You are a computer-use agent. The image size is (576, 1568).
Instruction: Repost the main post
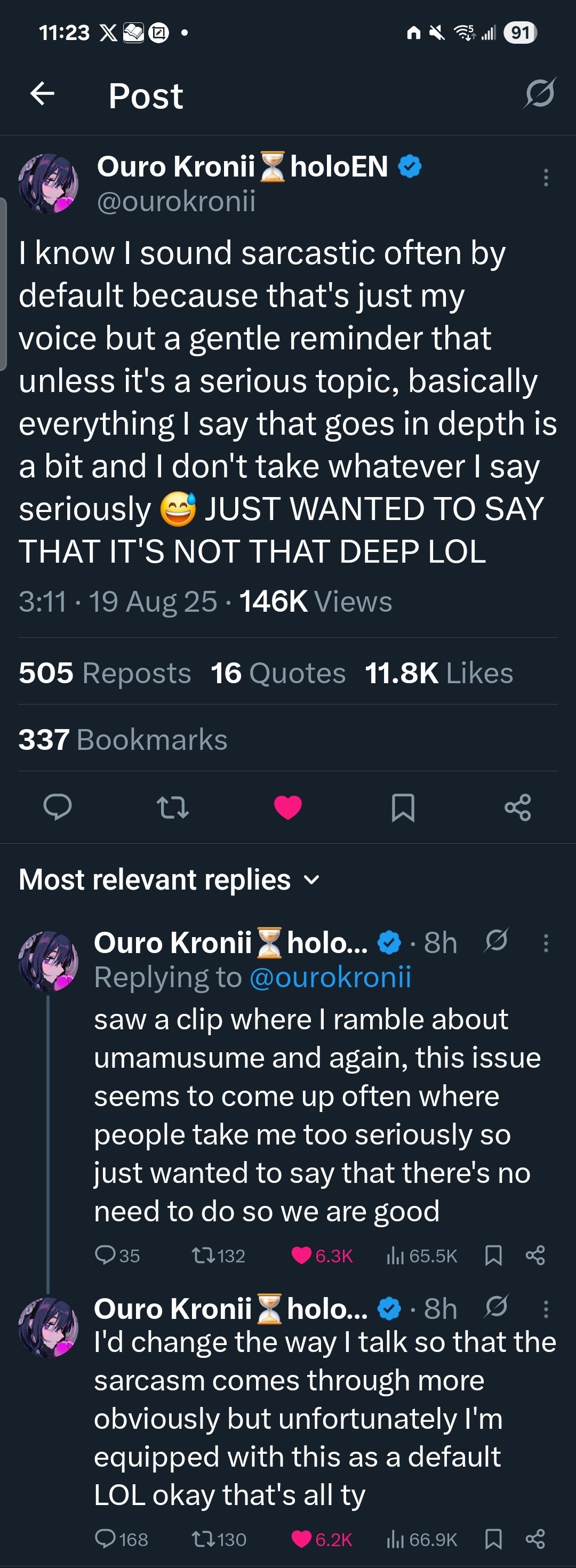point(173,807)
